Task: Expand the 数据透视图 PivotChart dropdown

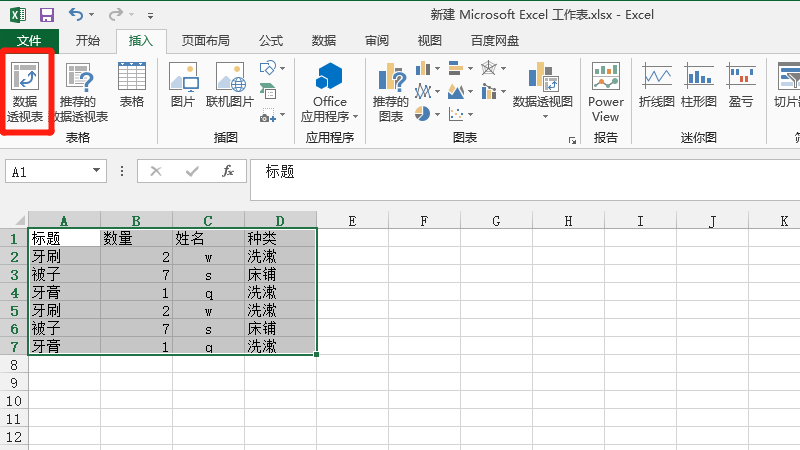Action: [x=543, y=116]
